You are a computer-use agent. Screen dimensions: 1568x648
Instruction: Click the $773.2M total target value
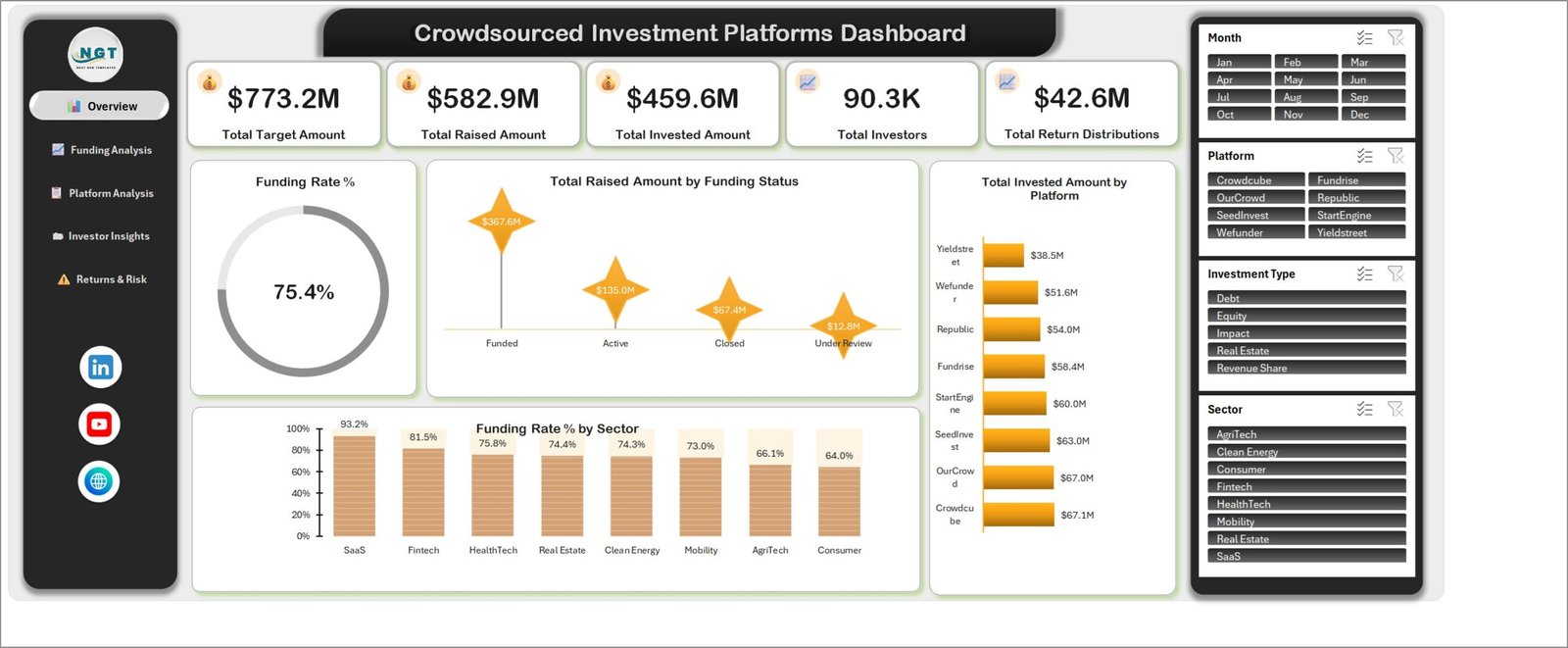pyautogui.click(x=283, y=99)
